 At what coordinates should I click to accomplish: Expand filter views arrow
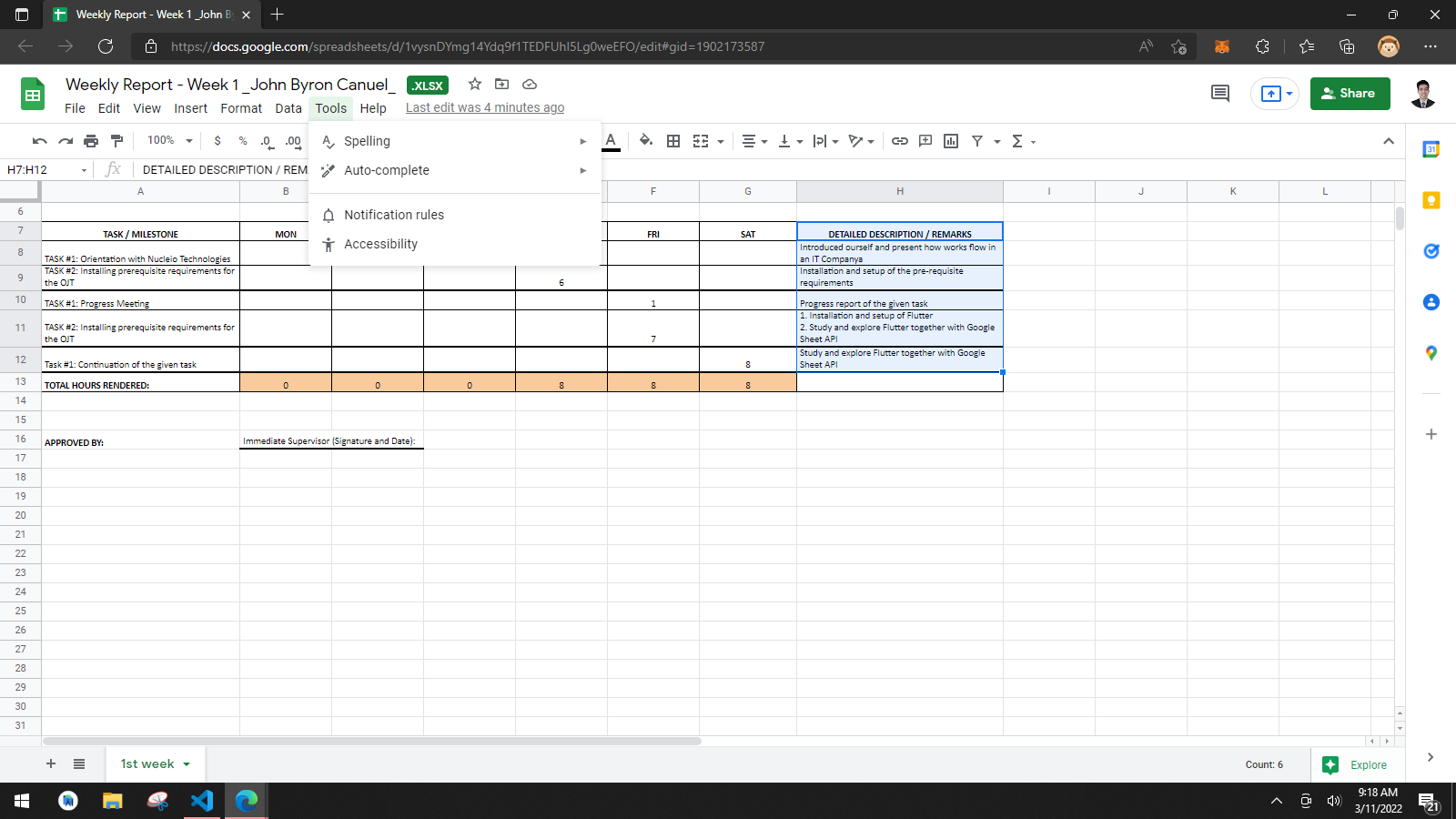(x=997, y=142)
